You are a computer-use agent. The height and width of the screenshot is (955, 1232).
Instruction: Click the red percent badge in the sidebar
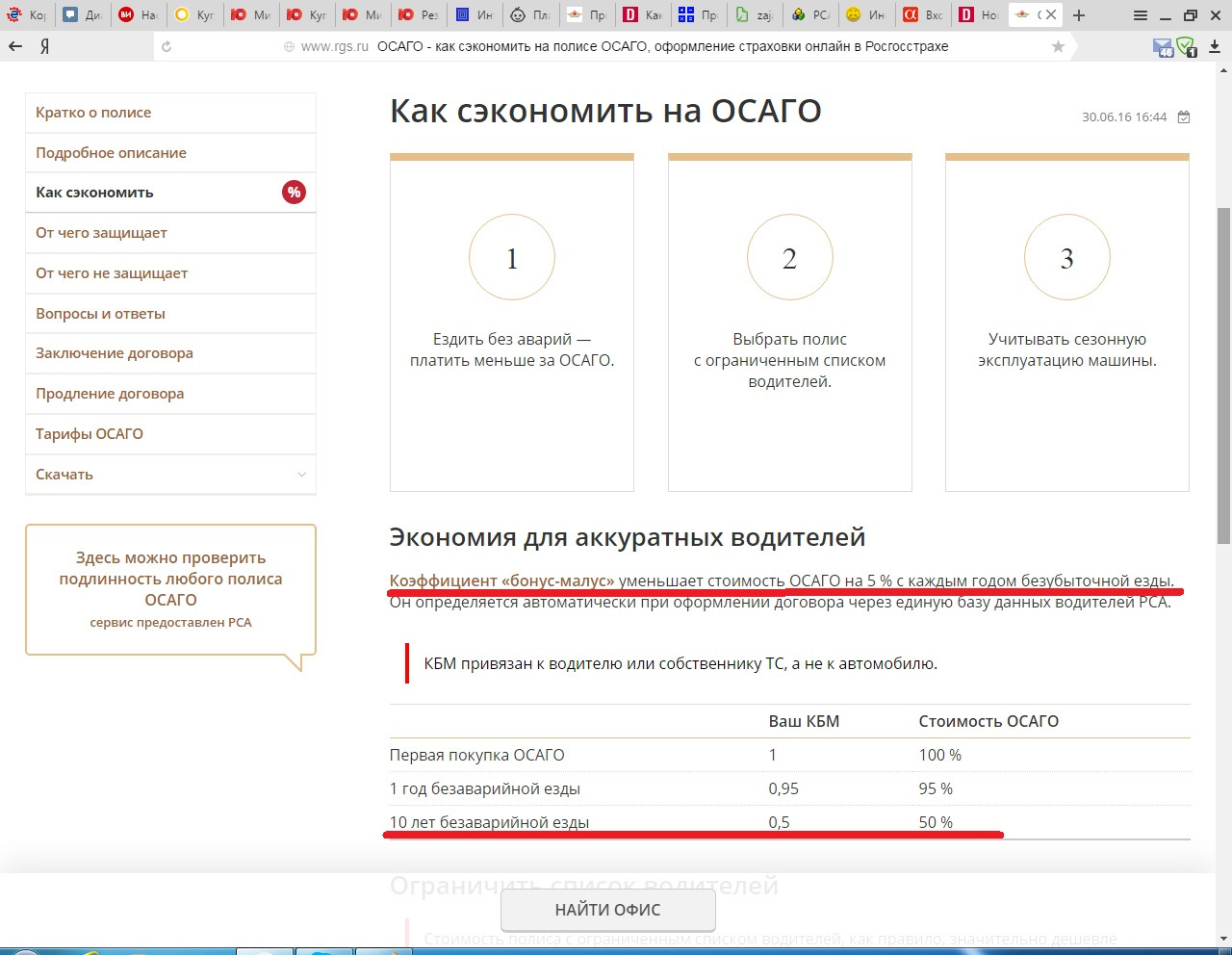[x=294, y=192]
